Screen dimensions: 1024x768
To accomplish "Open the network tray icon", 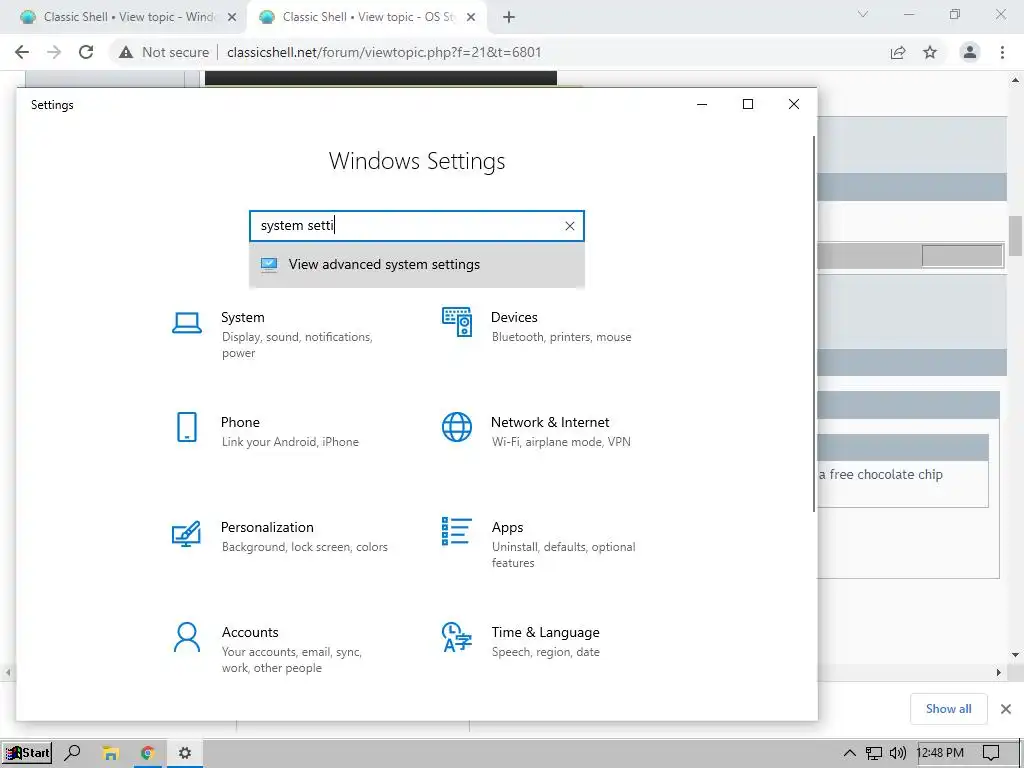I will [x=873, y=753].
